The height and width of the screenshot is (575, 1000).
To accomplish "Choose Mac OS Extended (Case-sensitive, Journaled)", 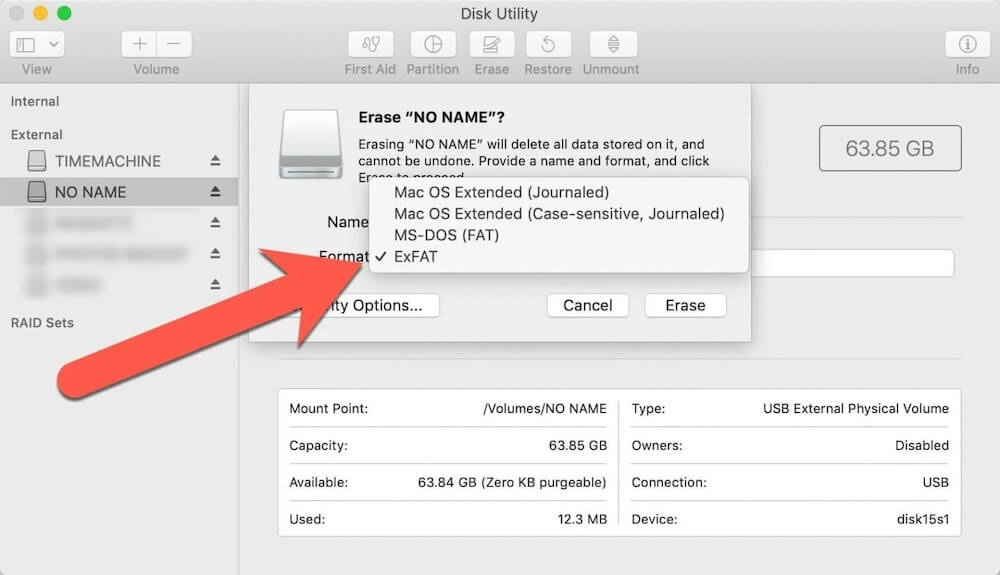I will [558, 214].
